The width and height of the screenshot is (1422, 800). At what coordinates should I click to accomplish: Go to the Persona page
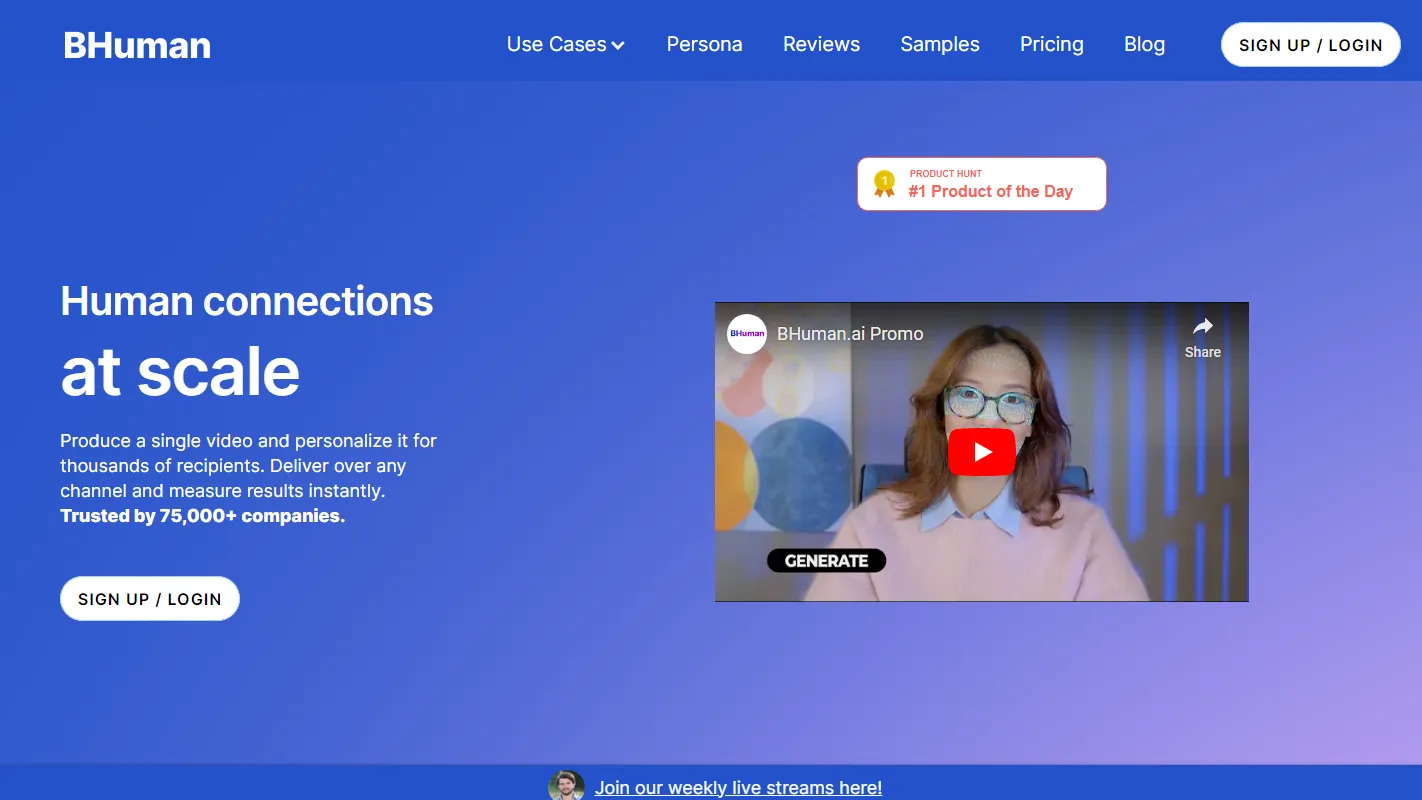click(704, 44)
